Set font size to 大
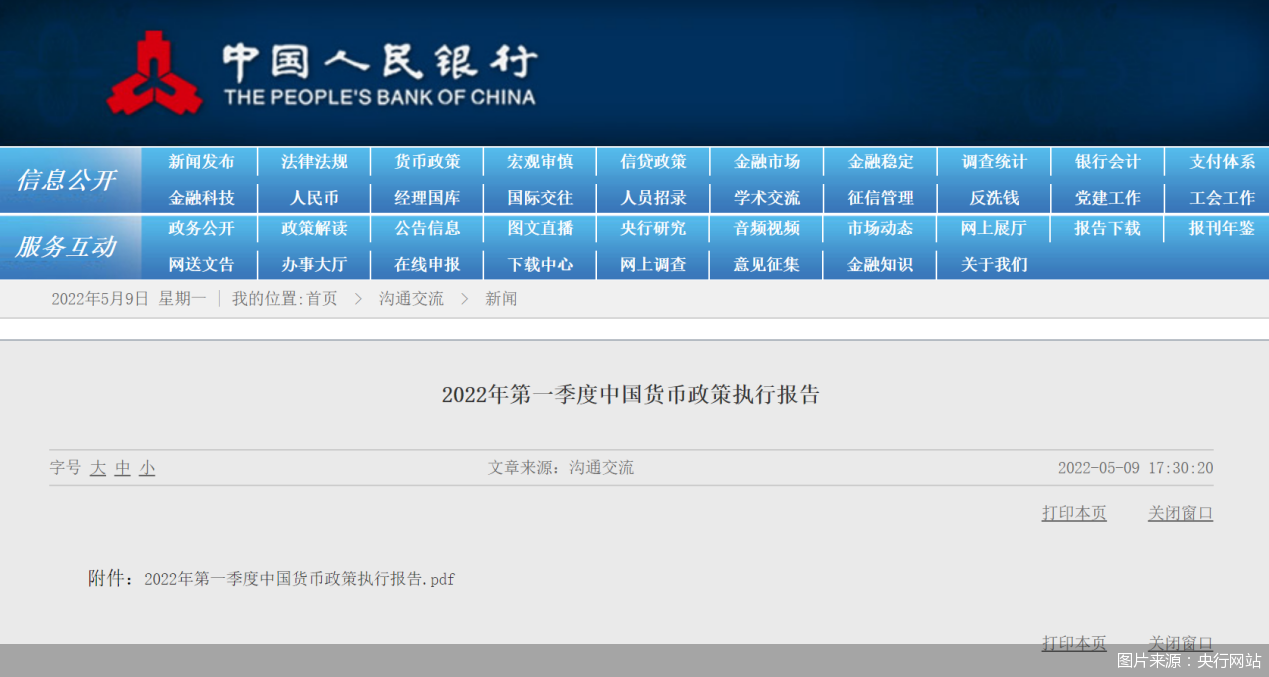The height and width of the screenshot is (677, 1269). (x=98, y=468)
